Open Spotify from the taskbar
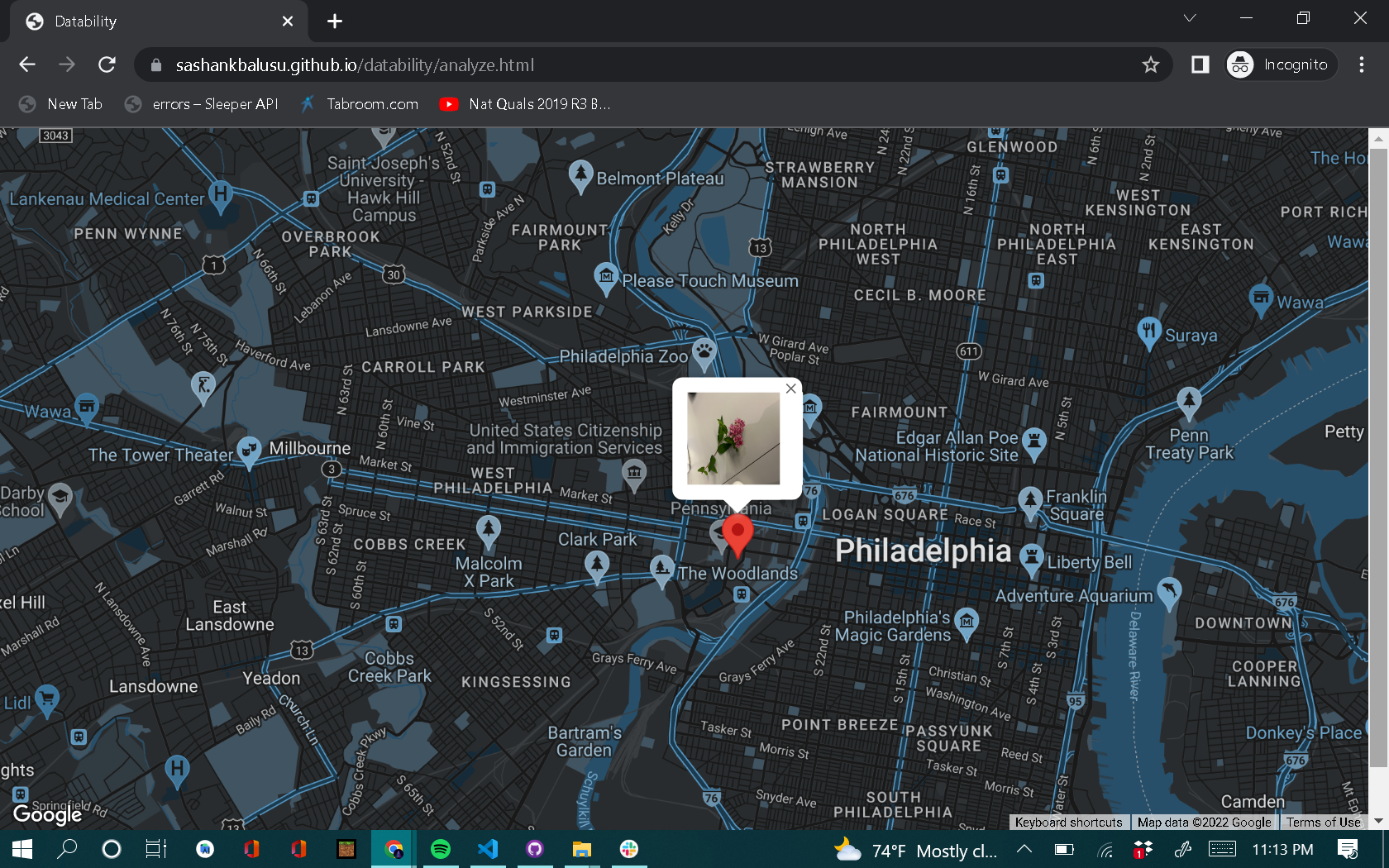The width and height of the screenshot is (1389, 868). click(441, 849)
